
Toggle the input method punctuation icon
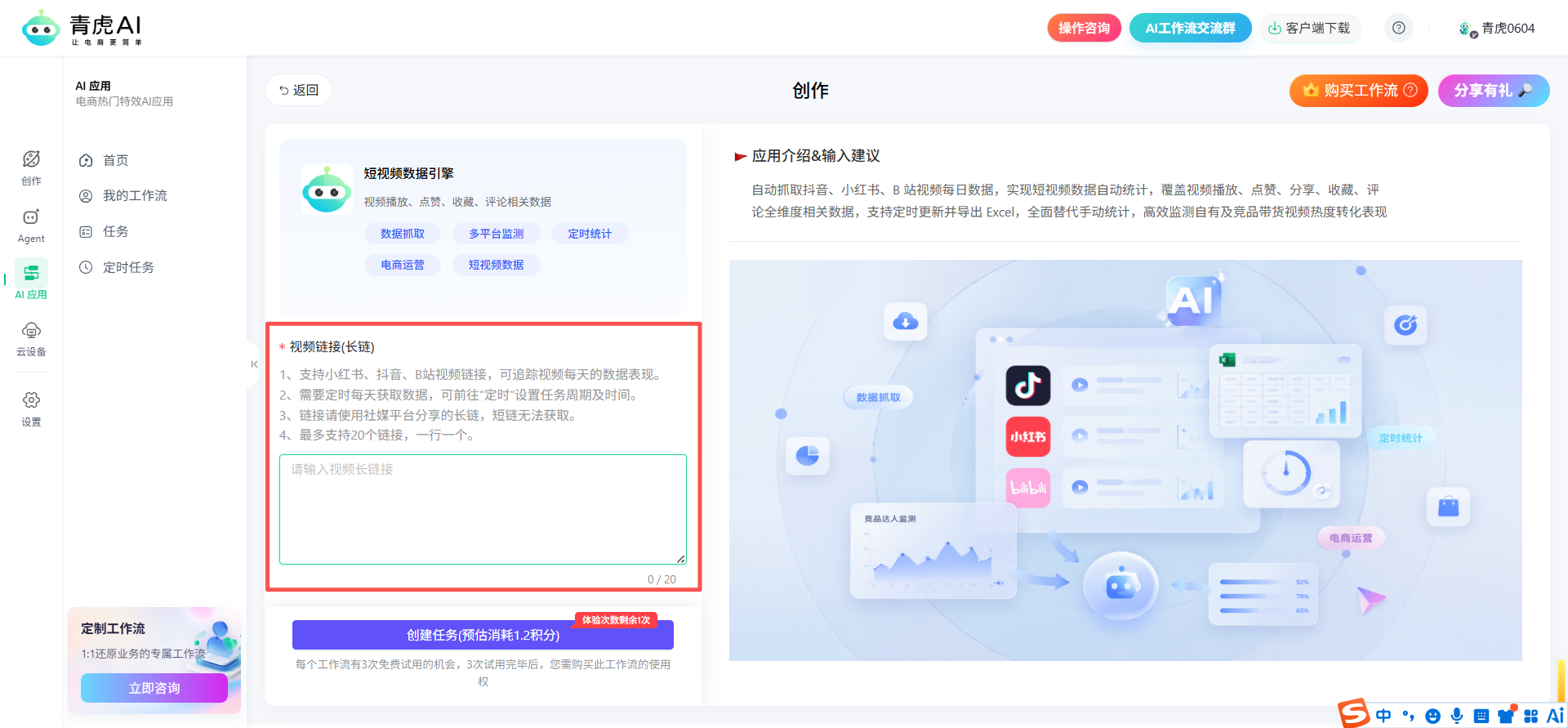click(x=1408, y=716)
